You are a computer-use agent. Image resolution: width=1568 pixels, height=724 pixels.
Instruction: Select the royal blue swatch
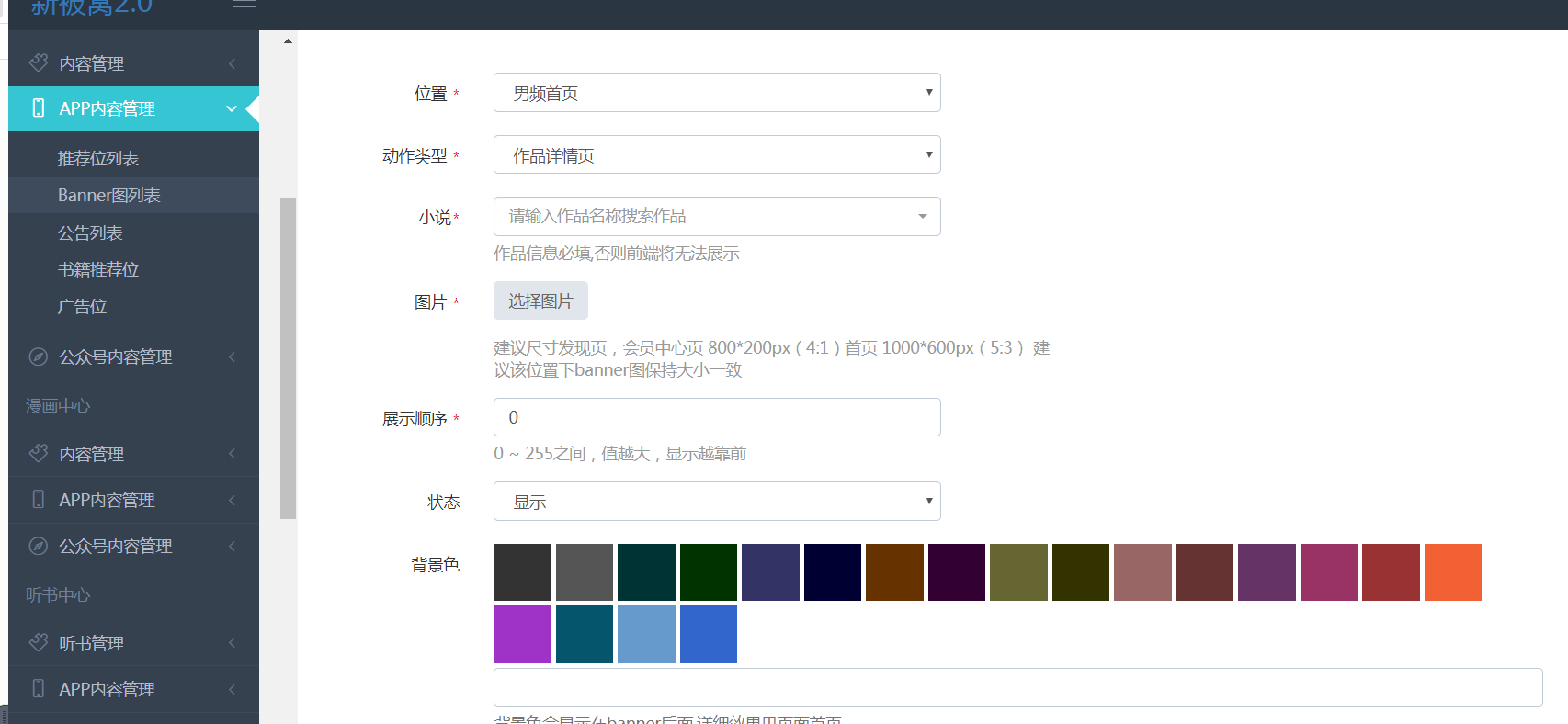[709, 634]
